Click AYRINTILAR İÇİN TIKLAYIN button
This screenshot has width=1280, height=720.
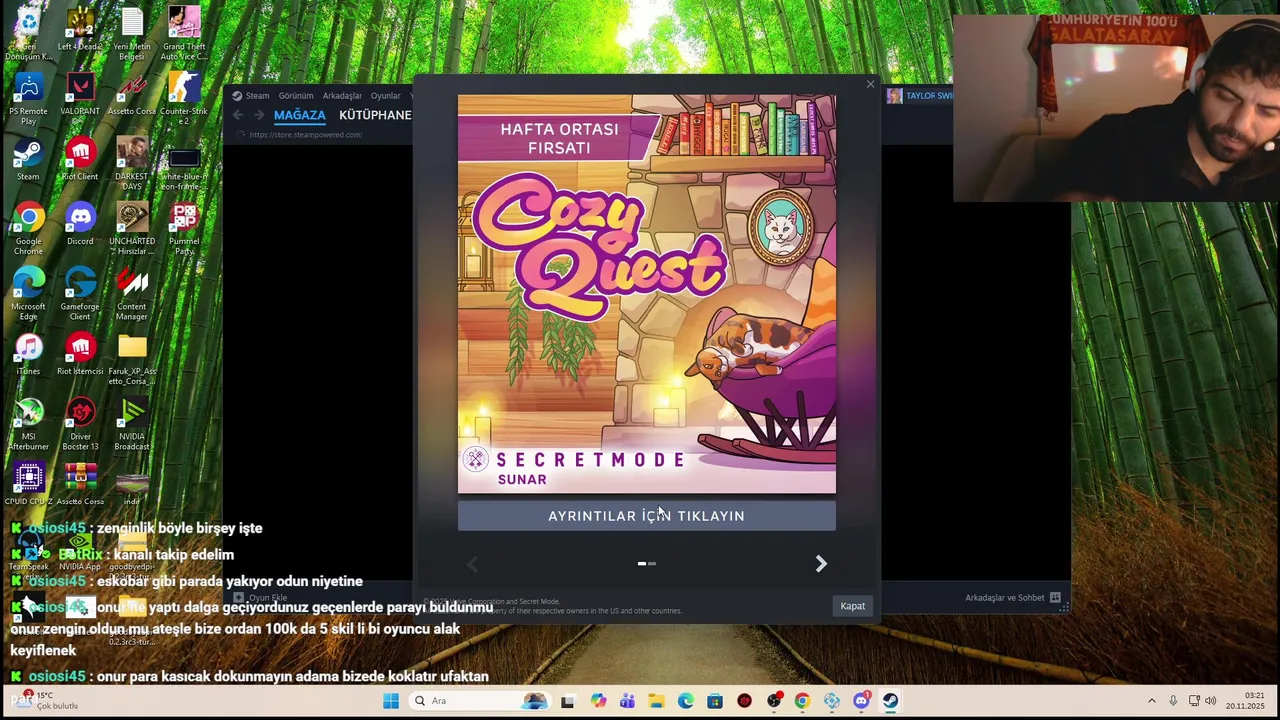[x=646, y=516]
